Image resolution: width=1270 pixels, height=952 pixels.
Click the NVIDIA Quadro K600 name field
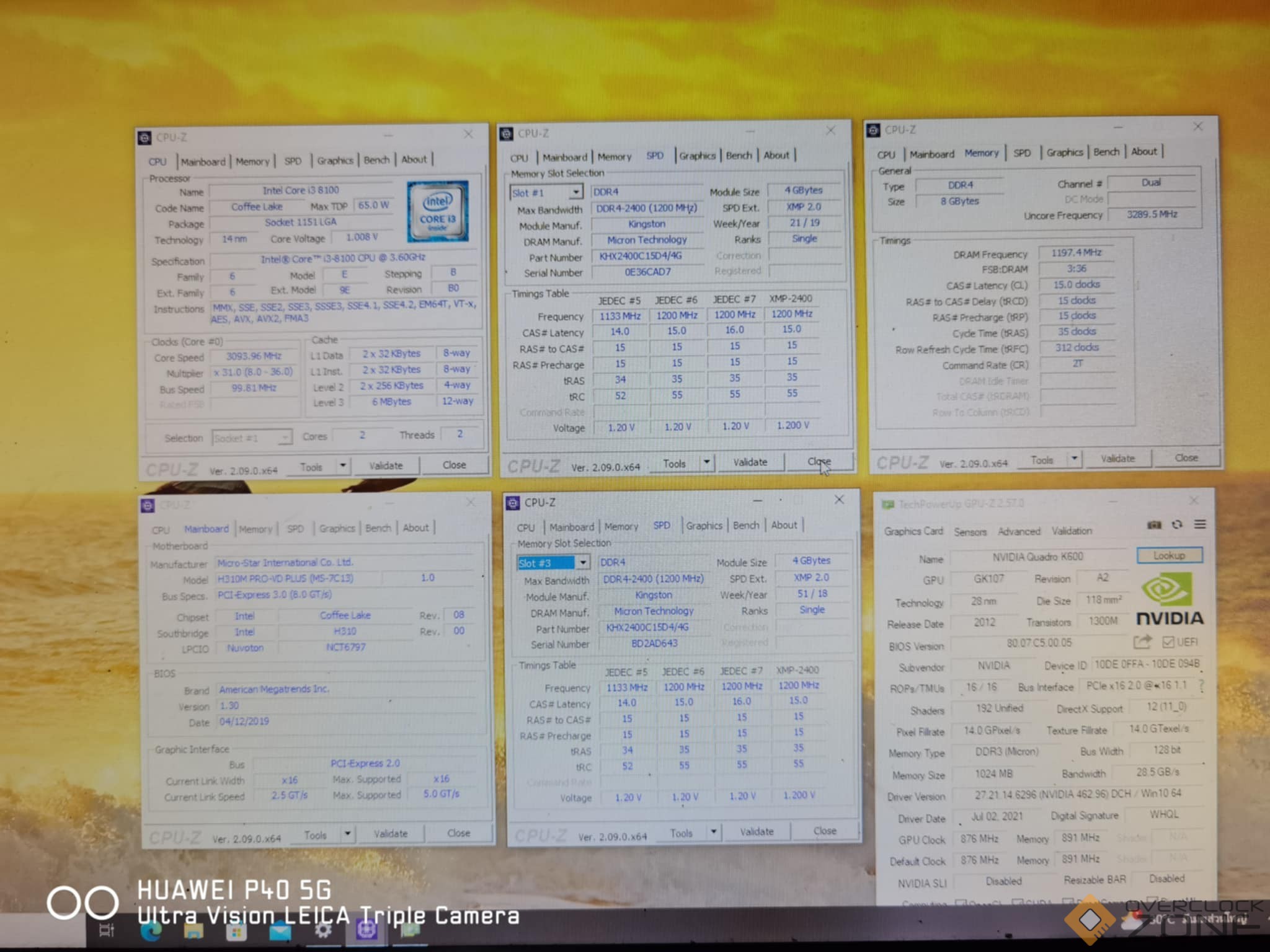coord(1037,557)
